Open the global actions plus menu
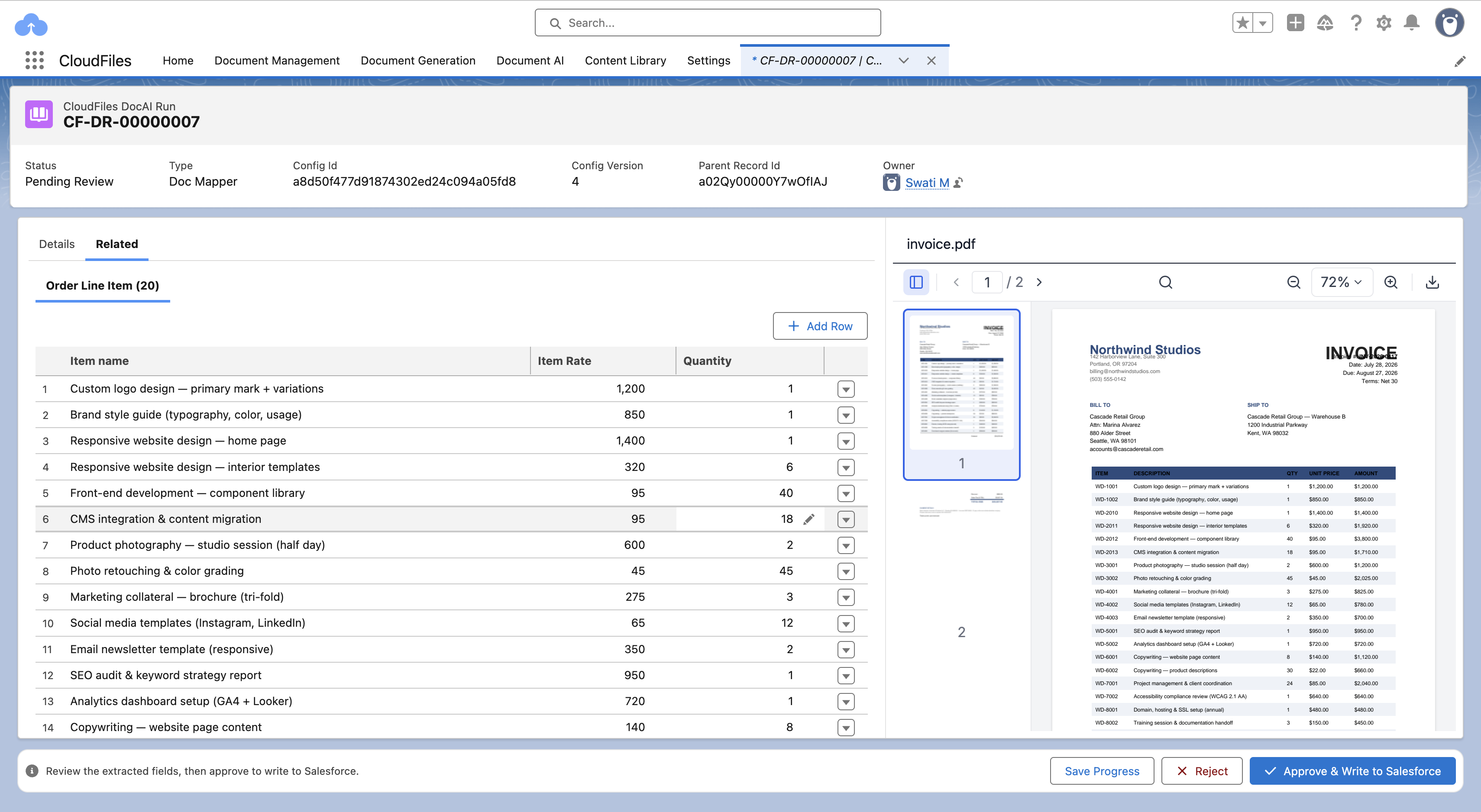 [1295, 23]
